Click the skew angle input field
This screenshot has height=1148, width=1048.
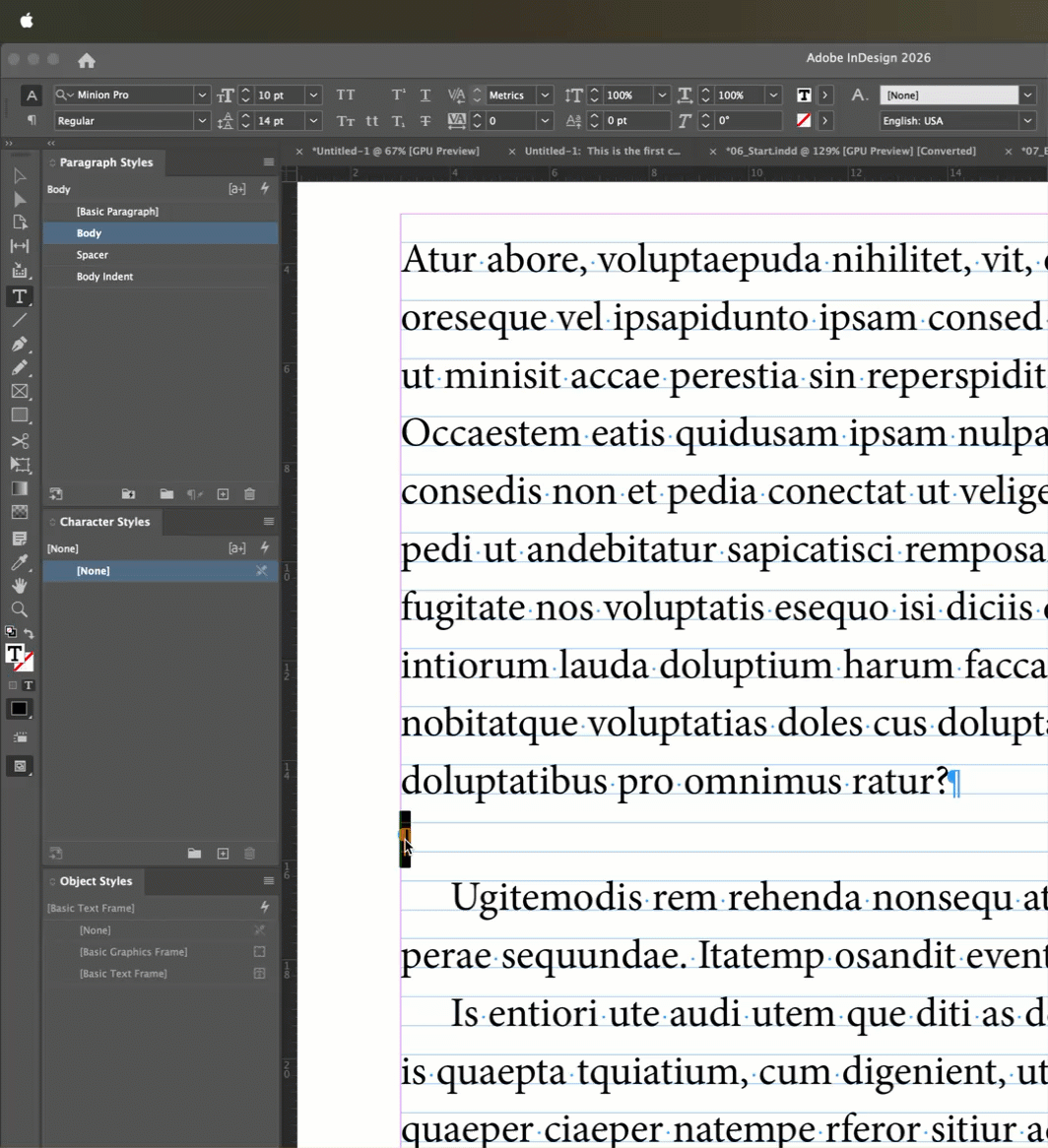pyautogui.click(x=750, y=121)
